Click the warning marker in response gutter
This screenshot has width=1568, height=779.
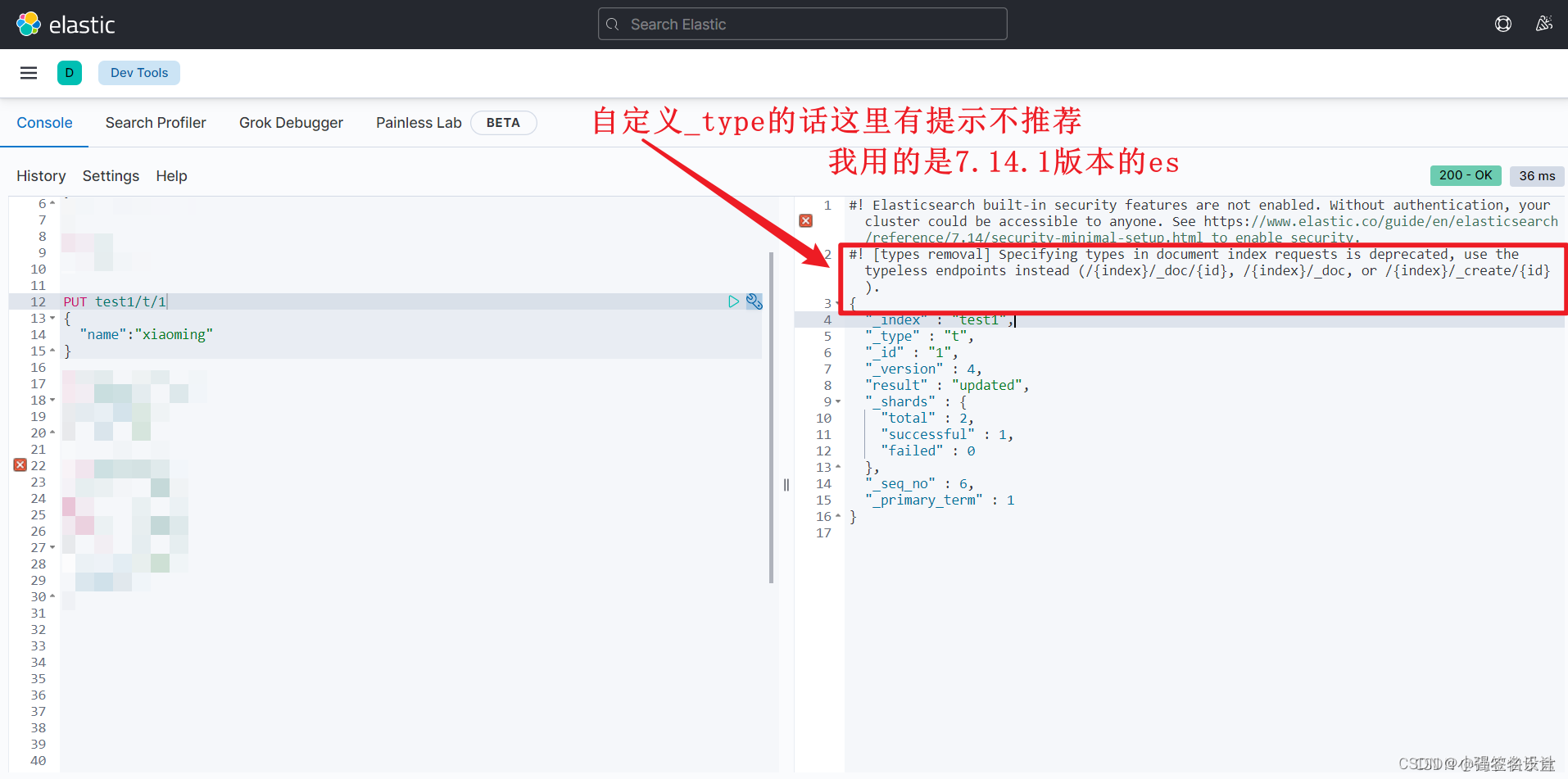coord(806,221)
